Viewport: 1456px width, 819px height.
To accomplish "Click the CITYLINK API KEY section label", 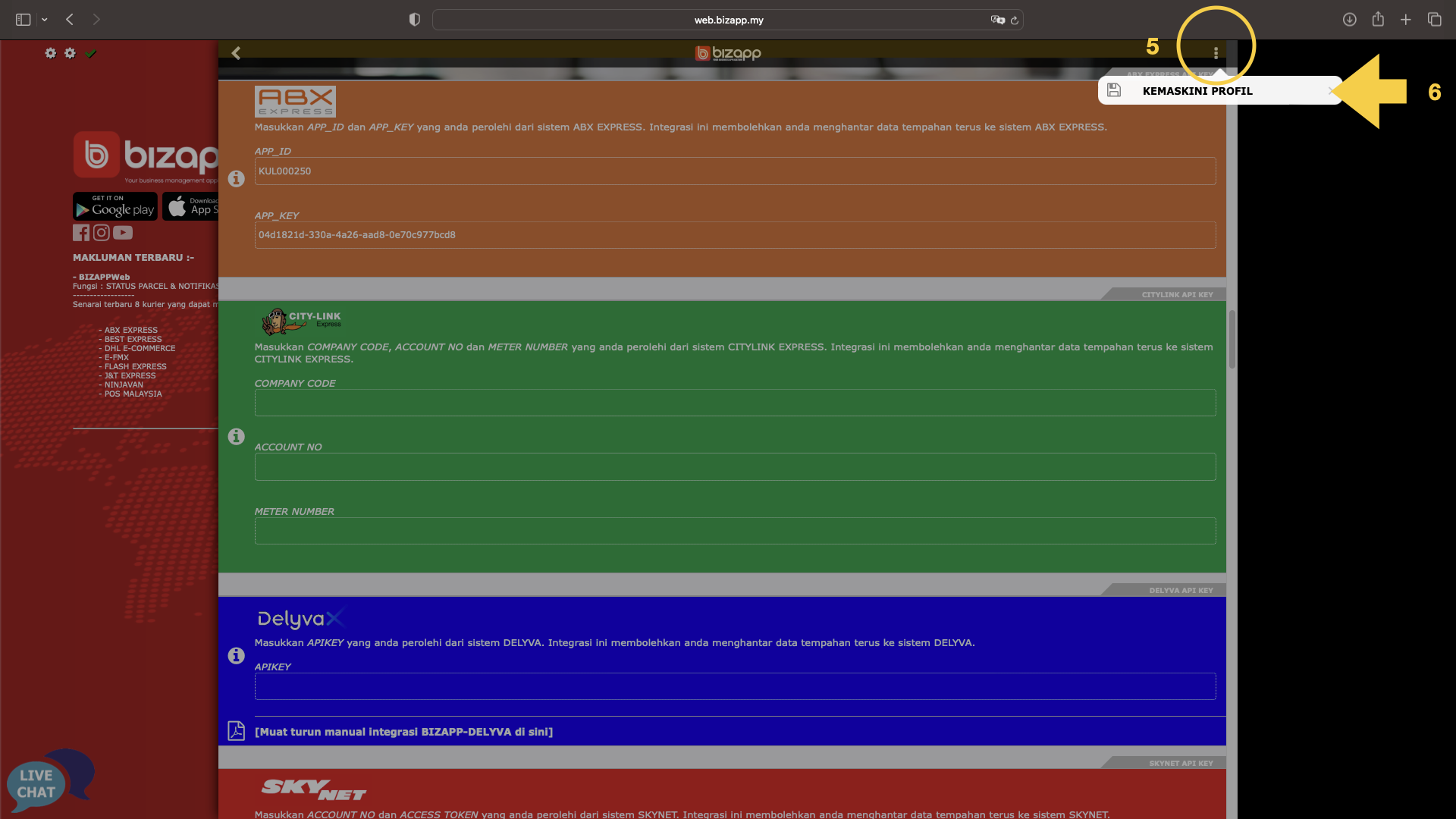I will coord(1177,295).
